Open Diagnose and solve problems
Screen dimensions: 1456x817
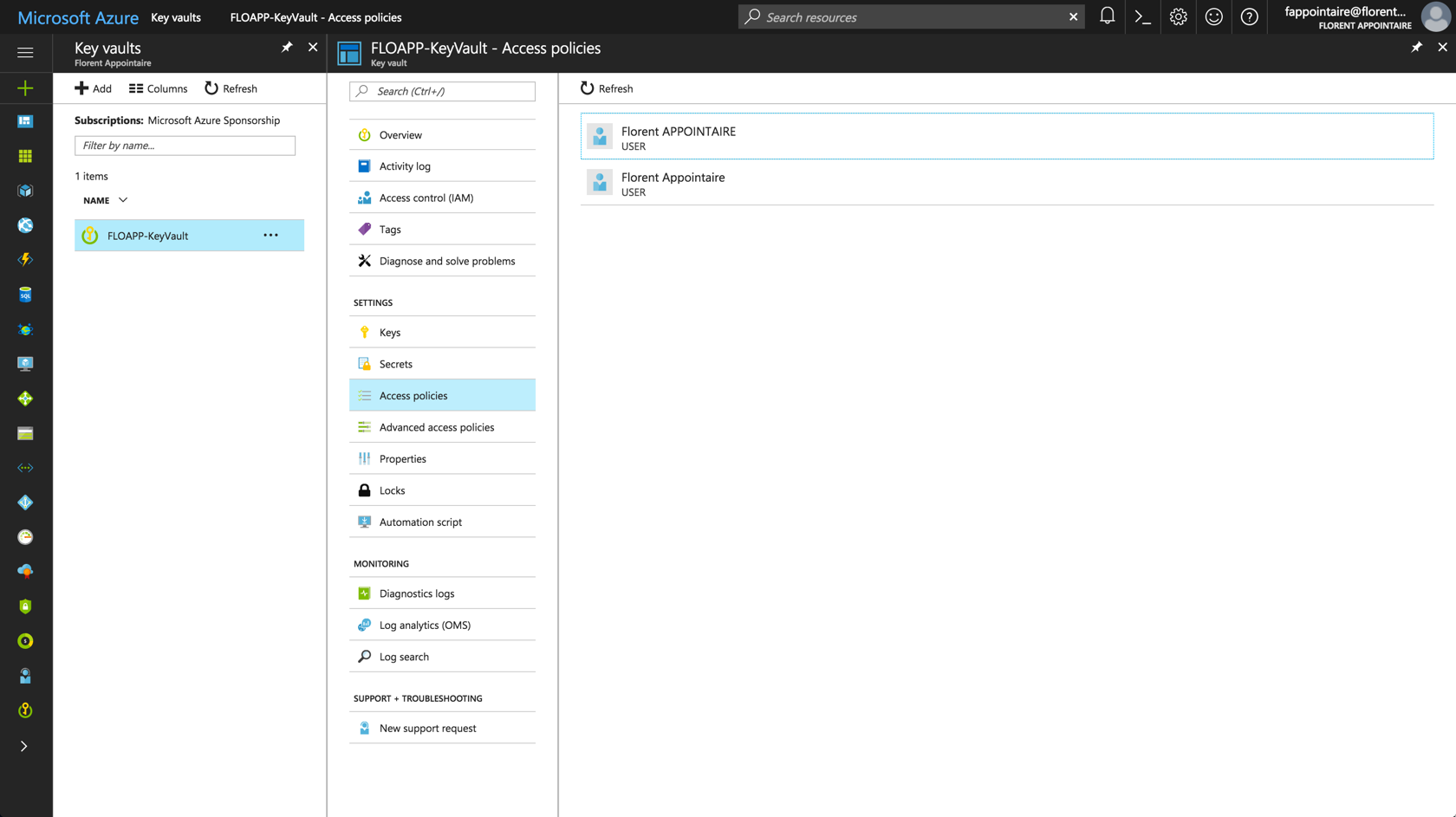[442, 261]
